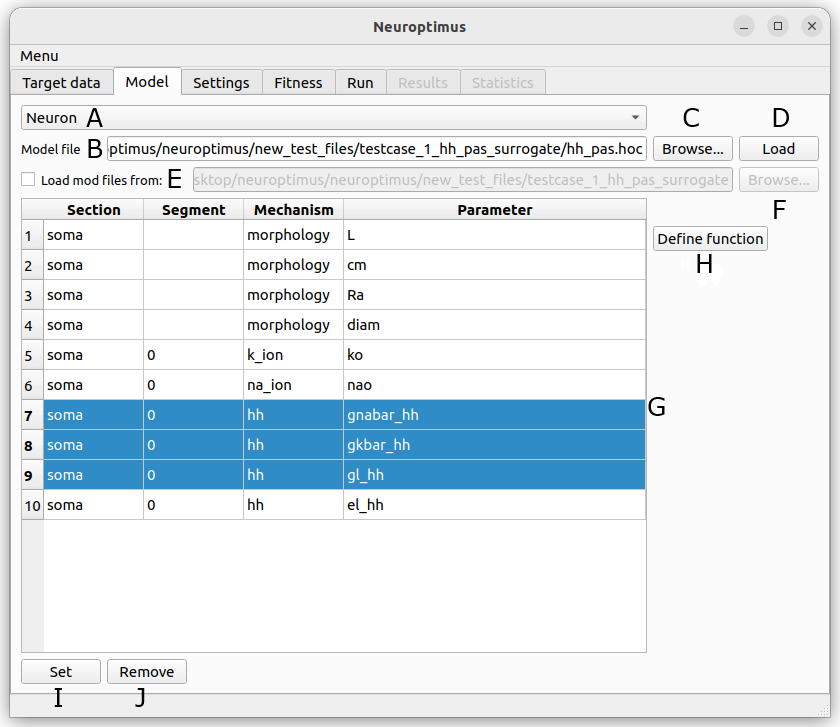This screenshot has width=840, height=727.
Task: Select row with parameter el_hh
Action: (x=334, y=505)
